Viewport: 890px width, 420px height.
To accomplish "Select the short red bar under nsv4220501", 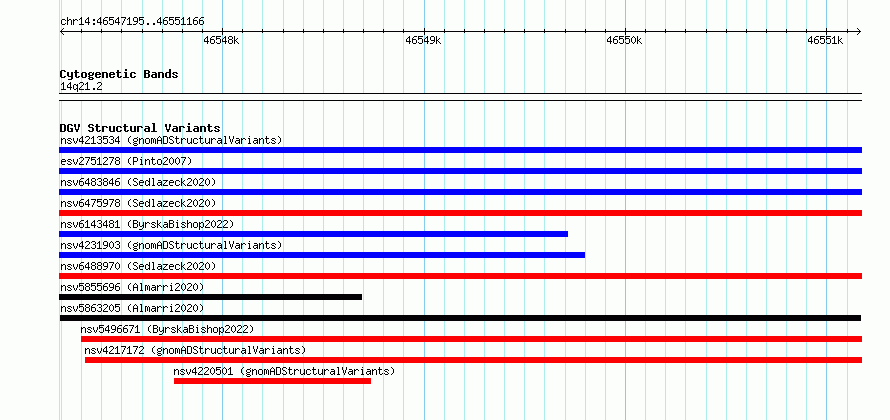I will [x=272, y=381].
